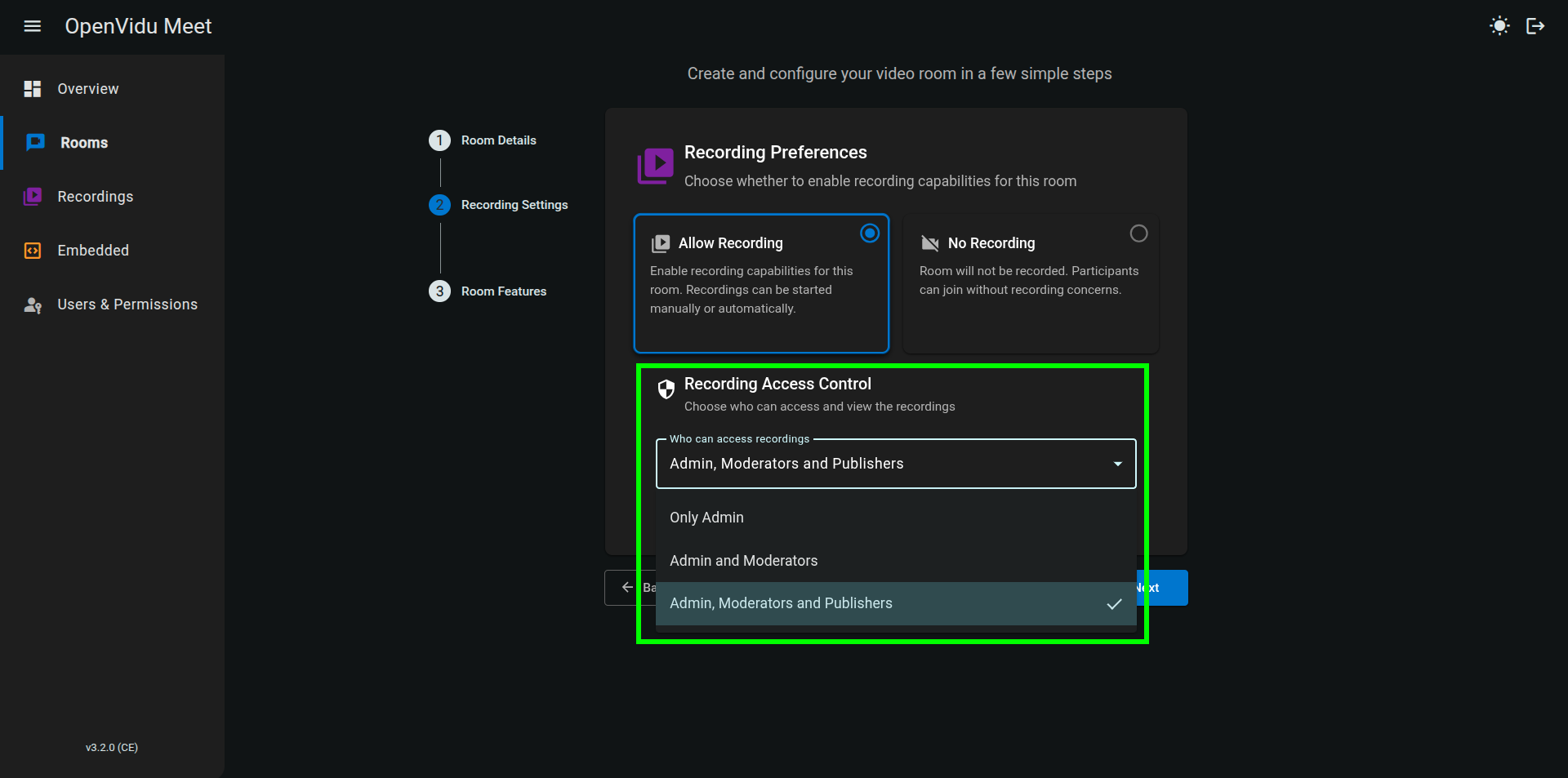Click the Recordings sidebar icon
Screen dimensions: 1568x778
point(33,197)
